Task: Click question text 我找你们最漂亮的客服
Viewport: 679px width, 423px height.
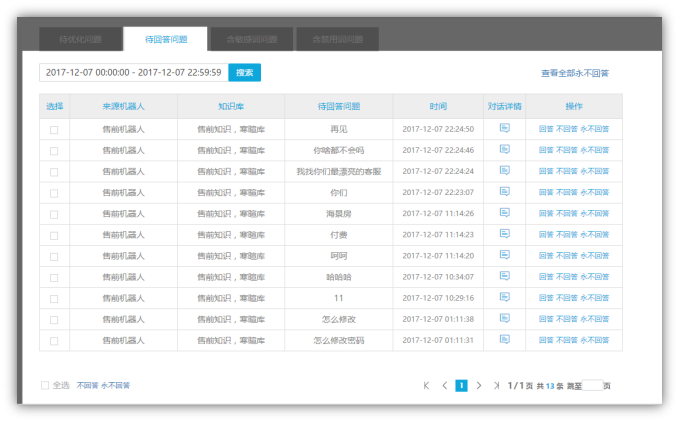Action: [339, 171]
